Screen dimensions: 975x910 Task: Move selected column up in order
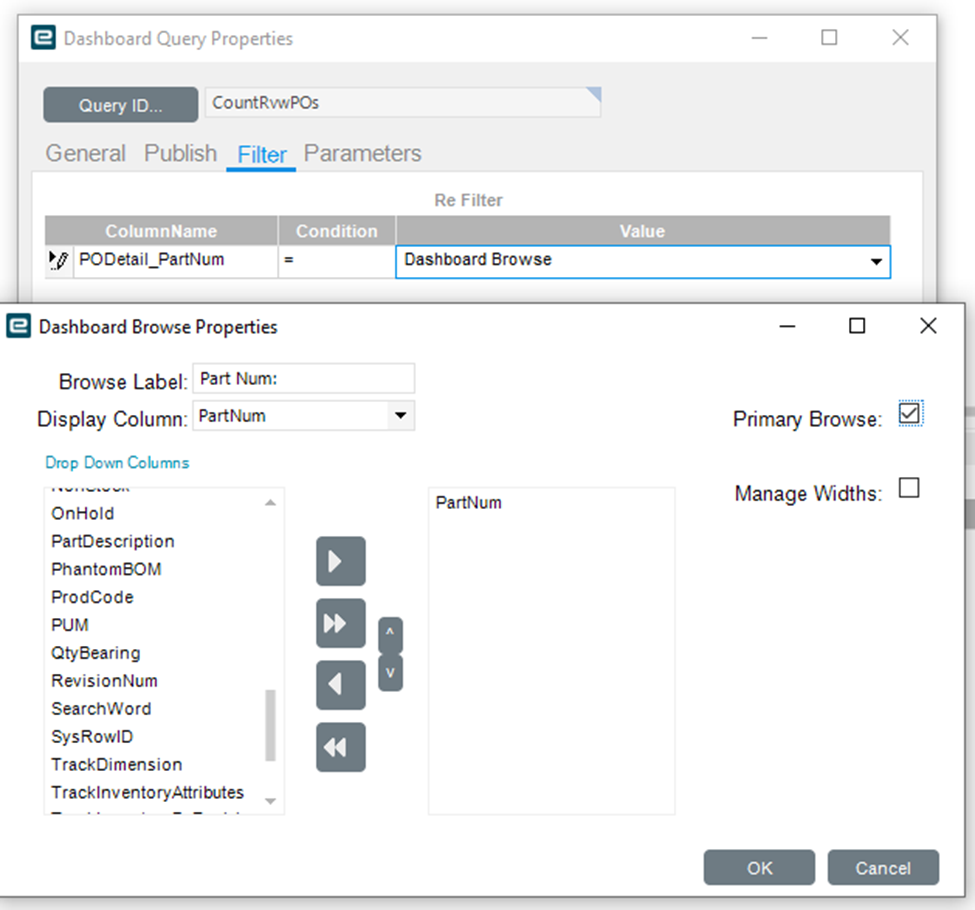(x=390, y=634)
